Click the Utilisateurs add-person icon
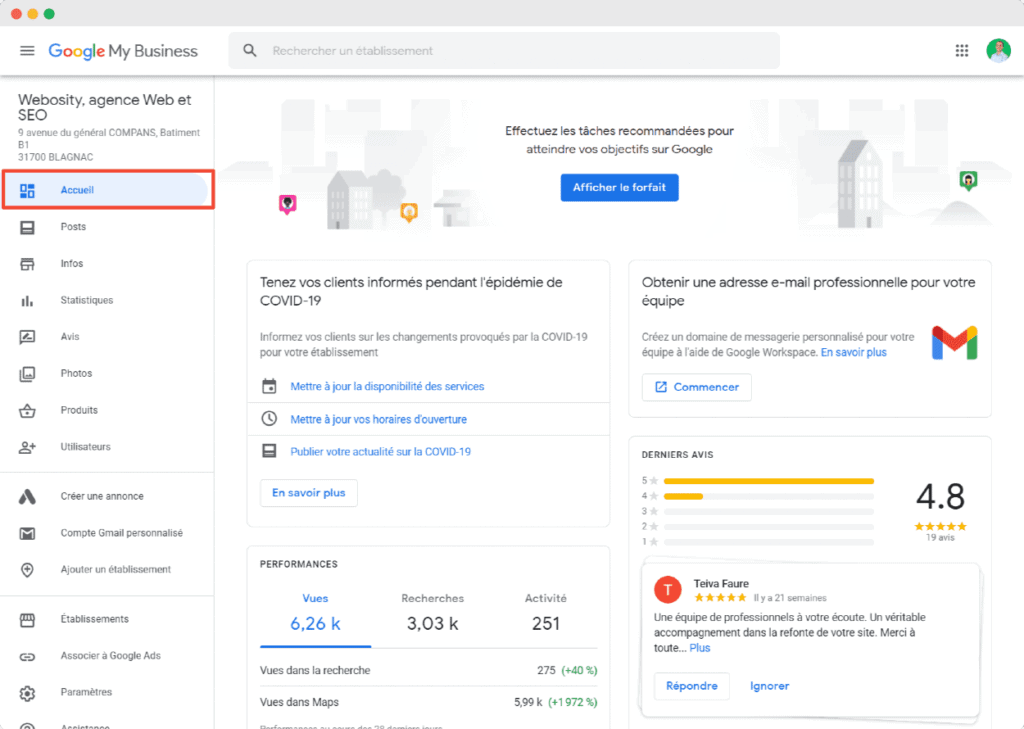 point(27,447)
